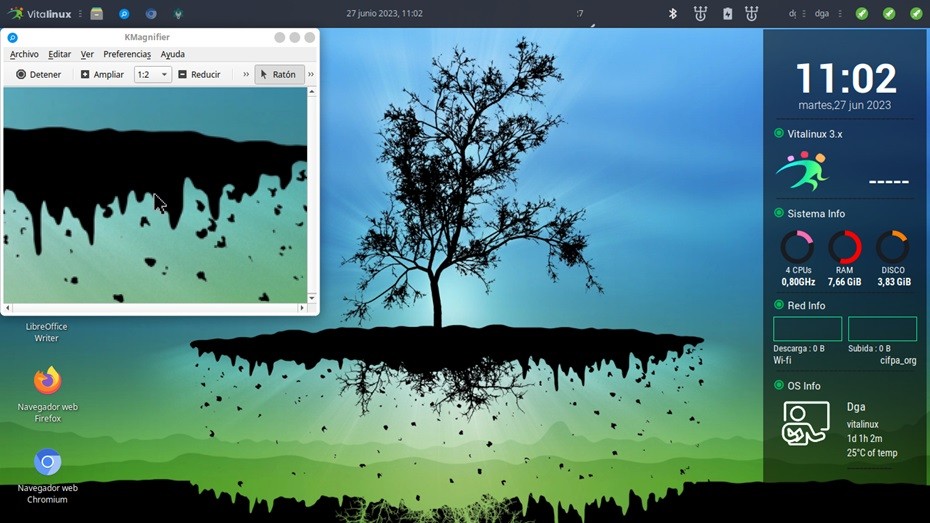Open the Firefox desktop shortcut
930x523 pixels.
click(x=47, y=381)
